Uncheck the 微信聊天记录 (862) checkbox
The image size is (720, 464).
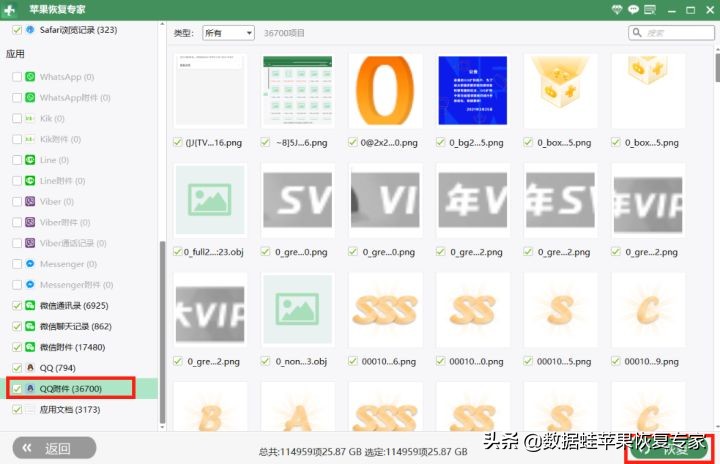point(17,326)
